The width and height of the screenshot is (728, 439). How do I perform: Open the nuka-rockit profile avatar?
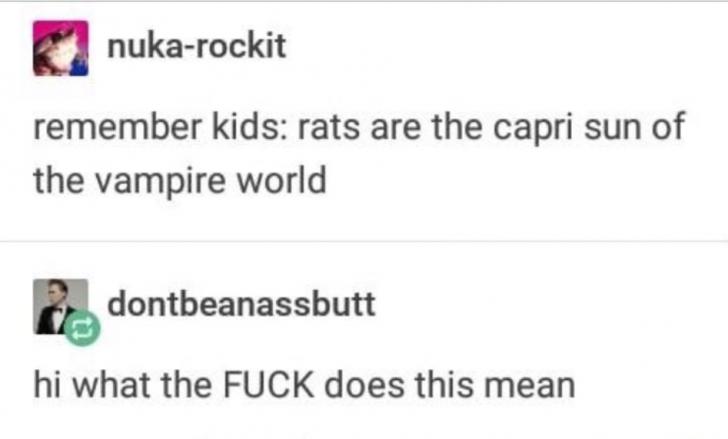point(60,48)
